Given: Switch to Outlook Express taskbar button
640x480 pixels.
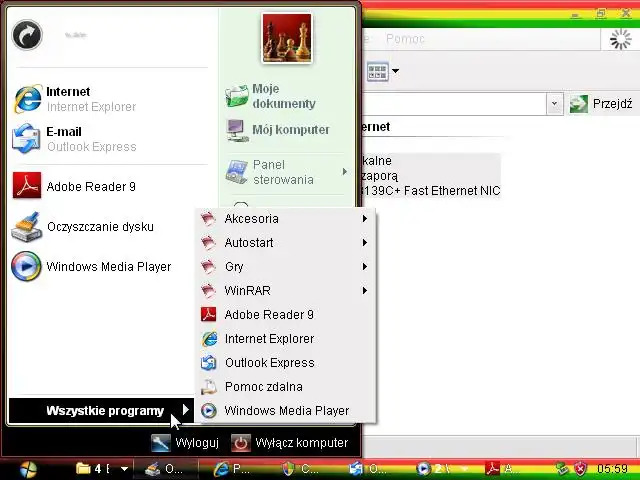Looking at the screenshot, I should point(369,469).
